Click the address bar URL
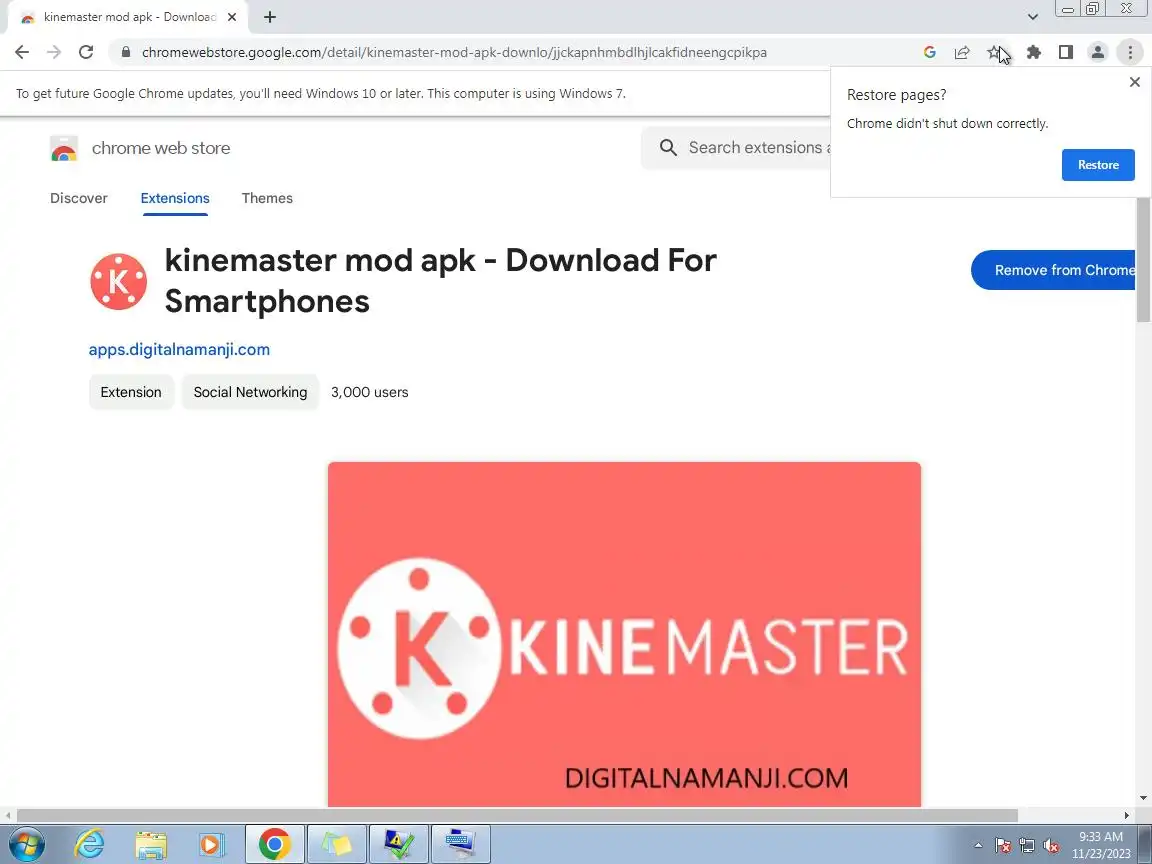Screen dimensions: 1152x864 coord(454,52)
